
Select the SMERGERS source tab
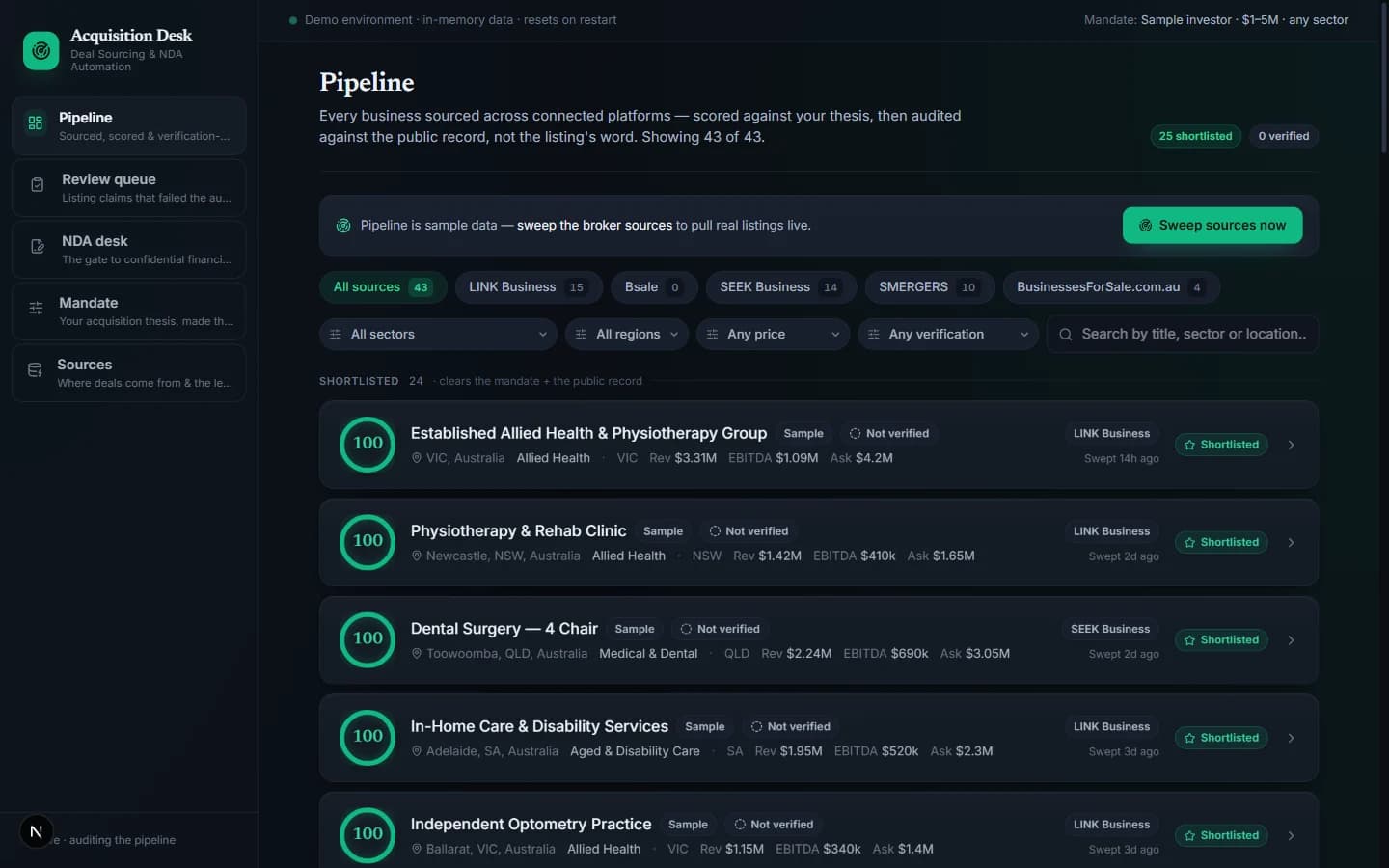click(x=930, y=287)
